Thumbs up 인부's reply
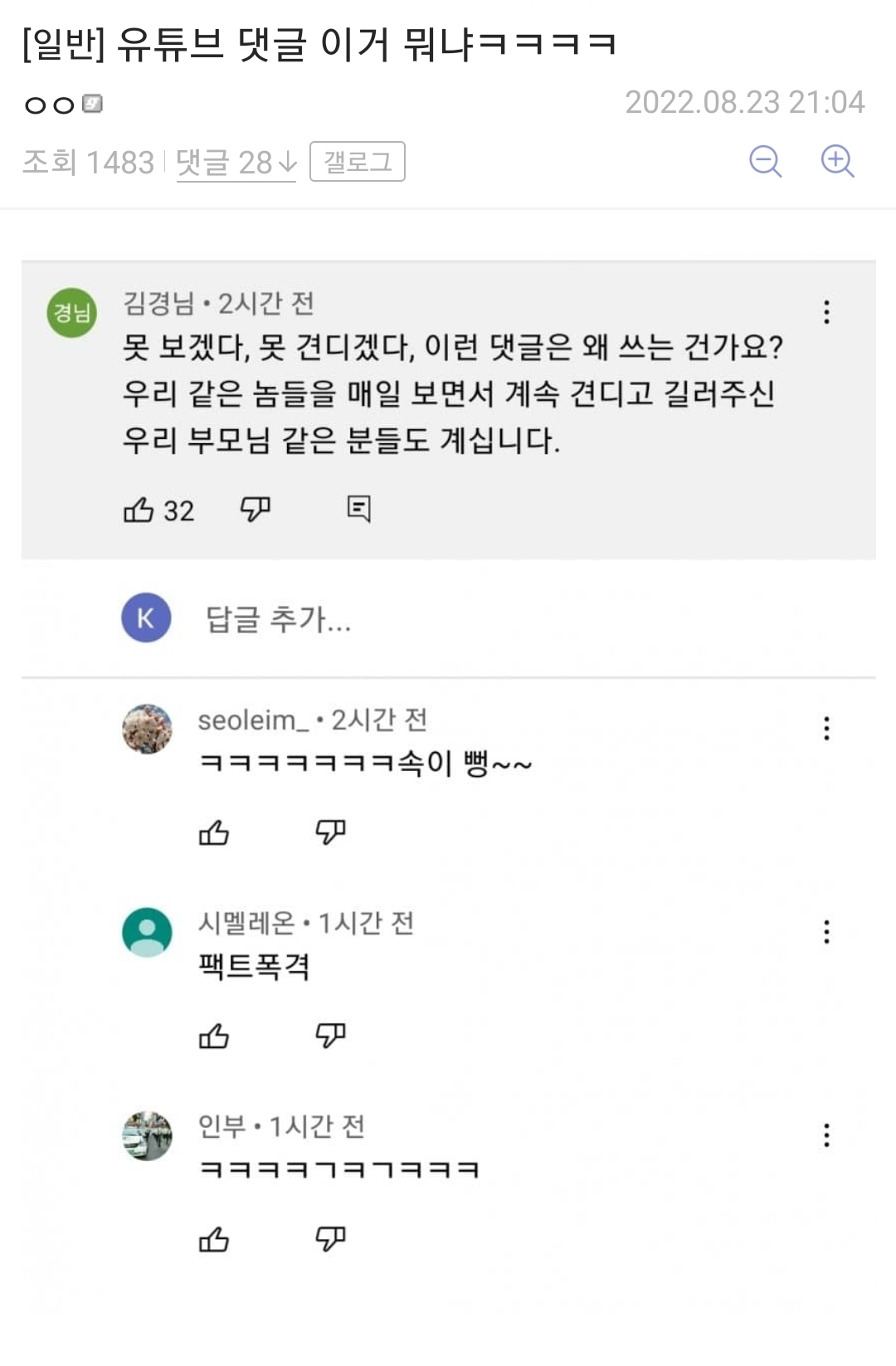896x1366 pixels. click(x=214, y=1240)
